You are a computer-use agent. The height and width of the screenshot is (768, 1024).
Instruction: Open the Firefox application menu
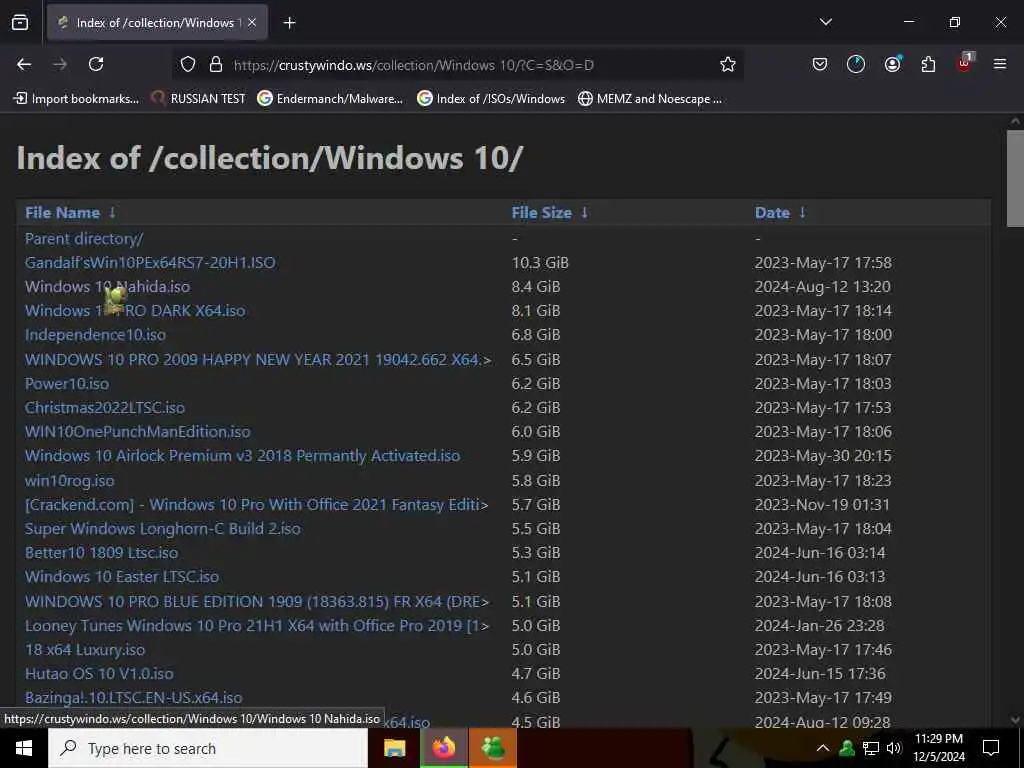click(x=1000, y=64)
